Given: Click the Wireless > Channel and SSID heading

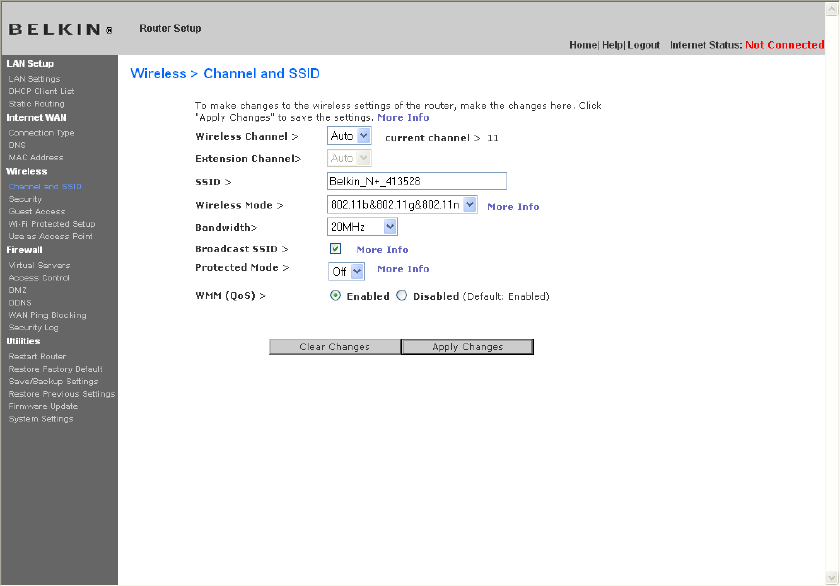Looking at the screenshot, I should [x=225, y=73].
